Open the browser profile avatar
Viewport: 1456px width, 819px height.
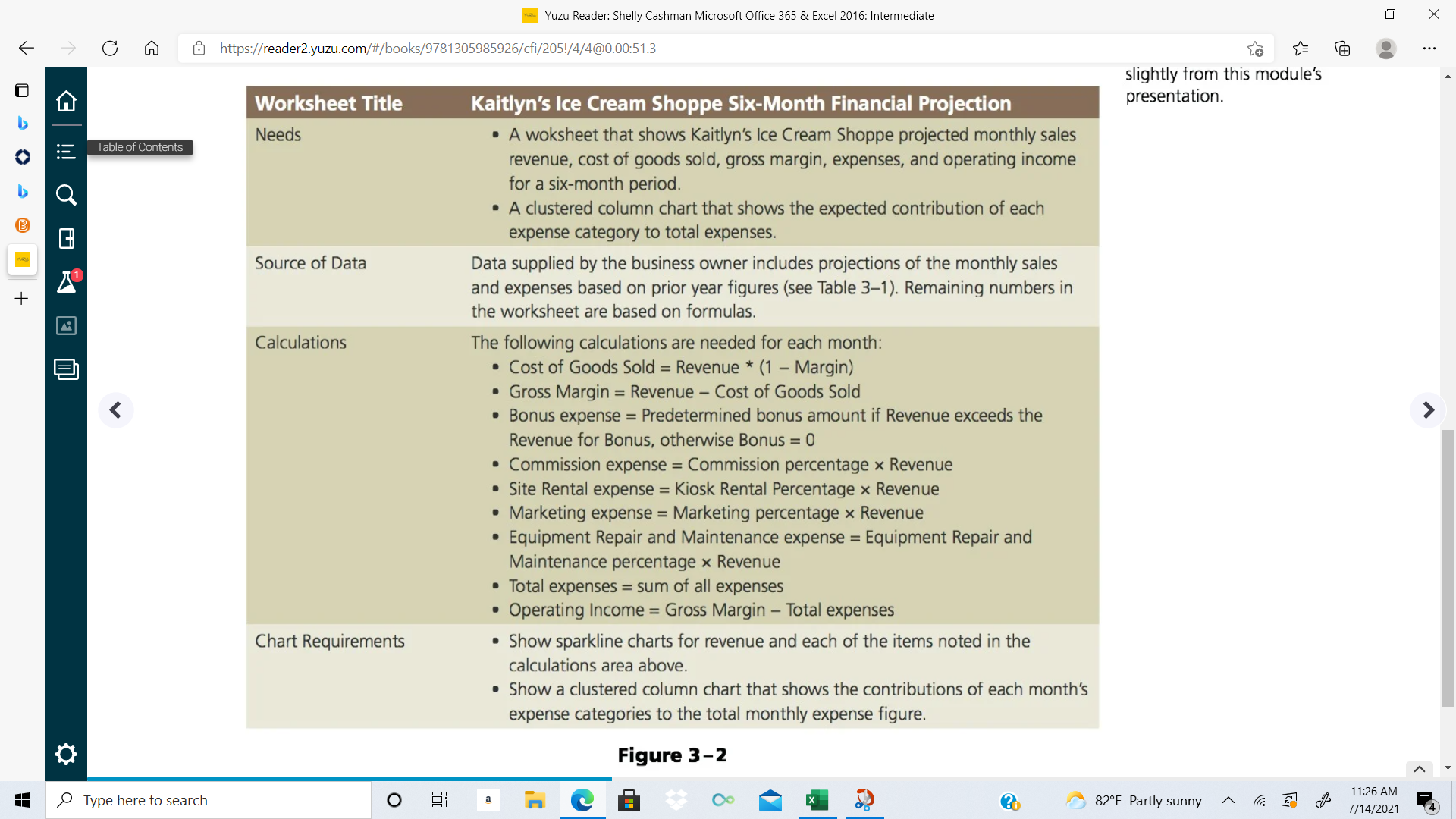[1386, 49]
